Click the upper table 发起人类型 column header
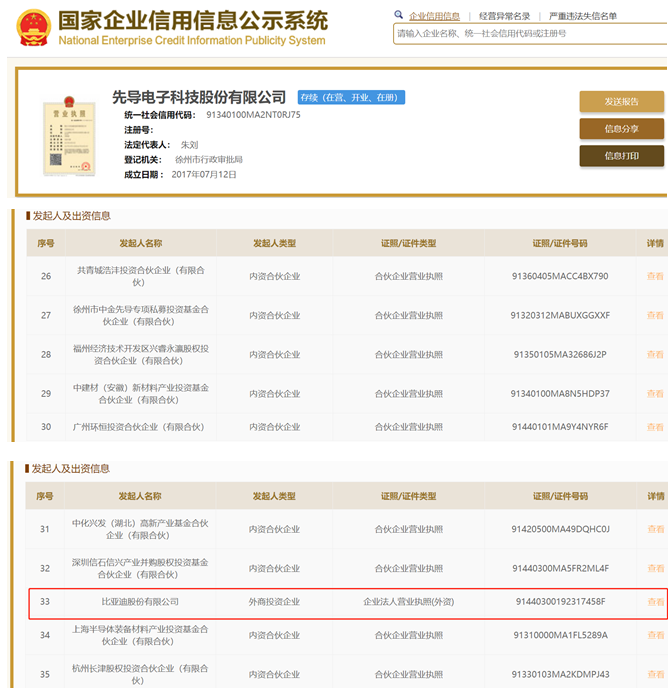The height and width of the screenshot is (690, 668). coord(274,243)
